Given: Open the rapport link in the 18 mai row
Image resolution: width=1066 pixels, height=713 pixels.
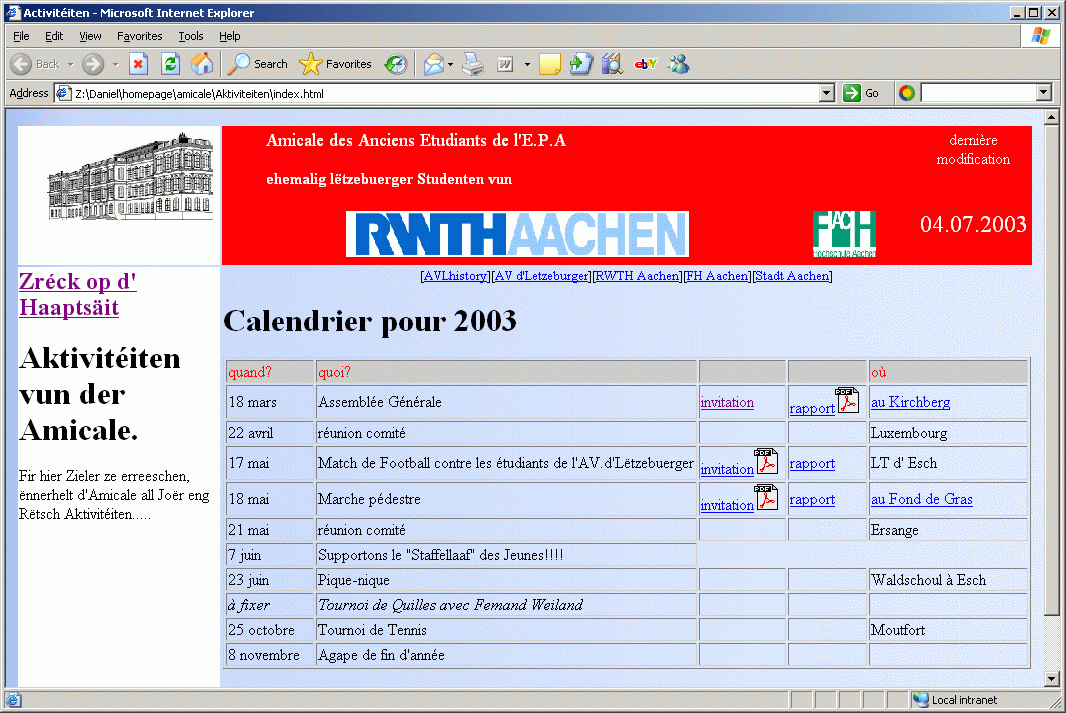Looking at the screenshot, I should tap(812, 500).
